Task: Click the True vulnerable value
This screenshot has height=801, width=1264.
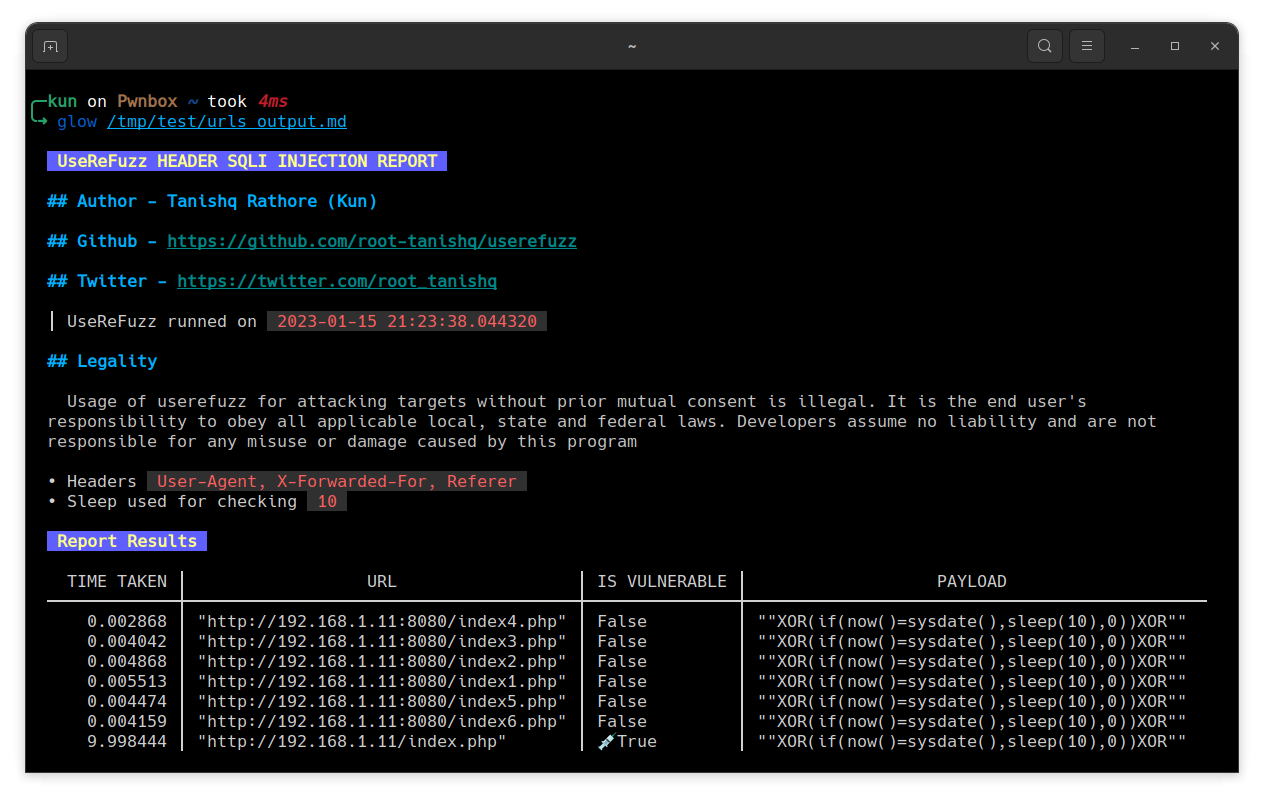Action: pyautogui.click(x=637, y=741)
